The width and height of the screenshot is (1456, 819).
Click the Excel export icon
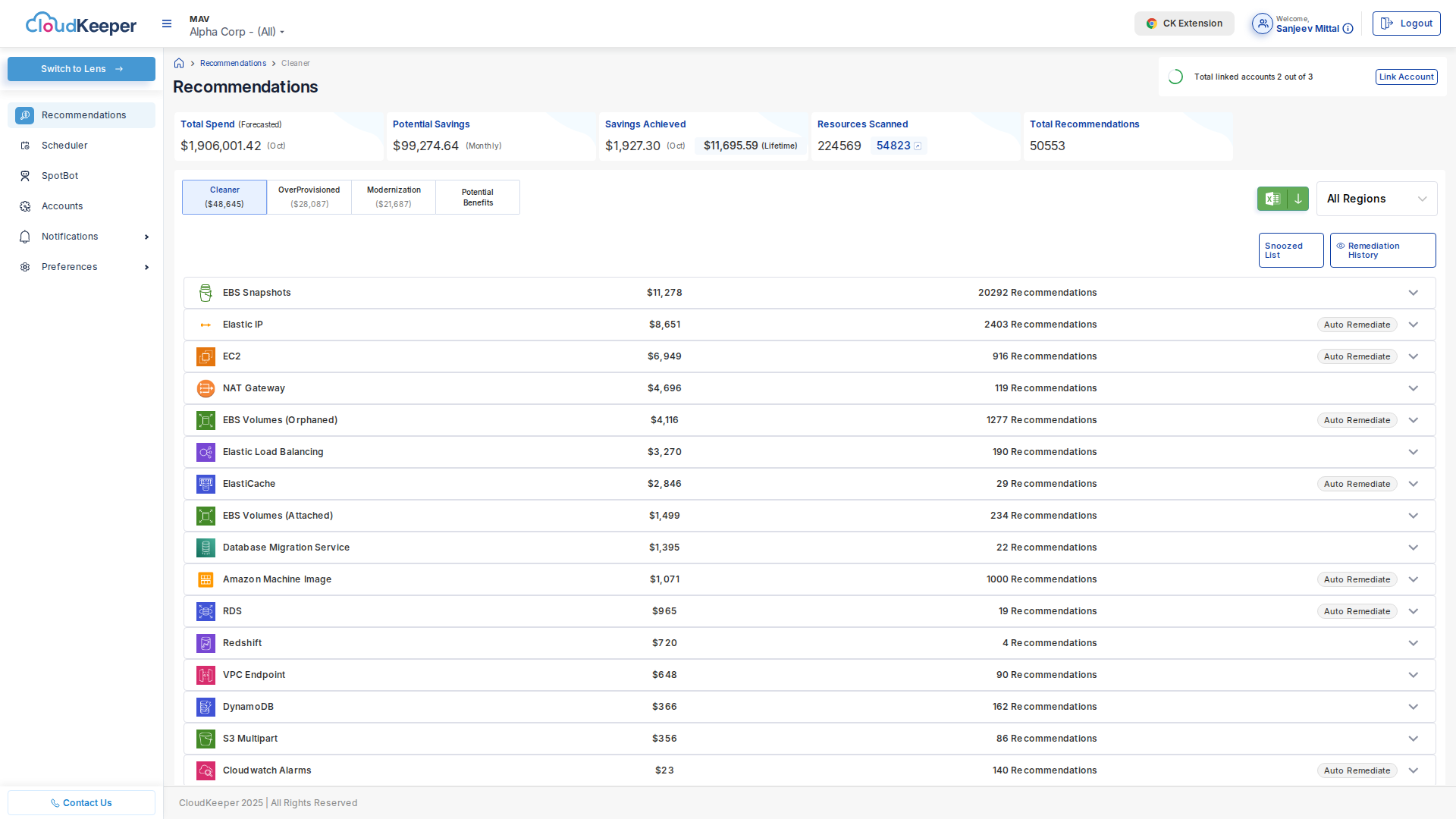[x=1272, y=199]
